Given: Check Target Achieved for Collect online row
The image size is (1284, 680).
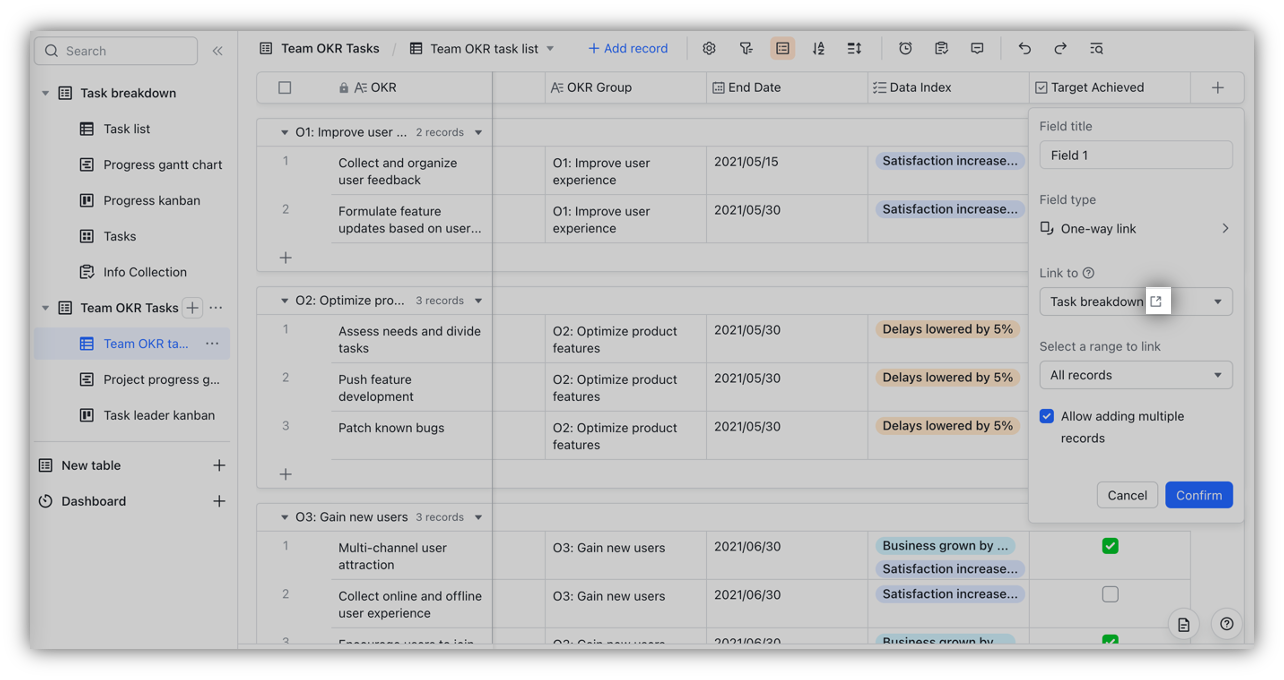Looking at the screenshot, I should pyautogui.click(x=1110, y=594).
